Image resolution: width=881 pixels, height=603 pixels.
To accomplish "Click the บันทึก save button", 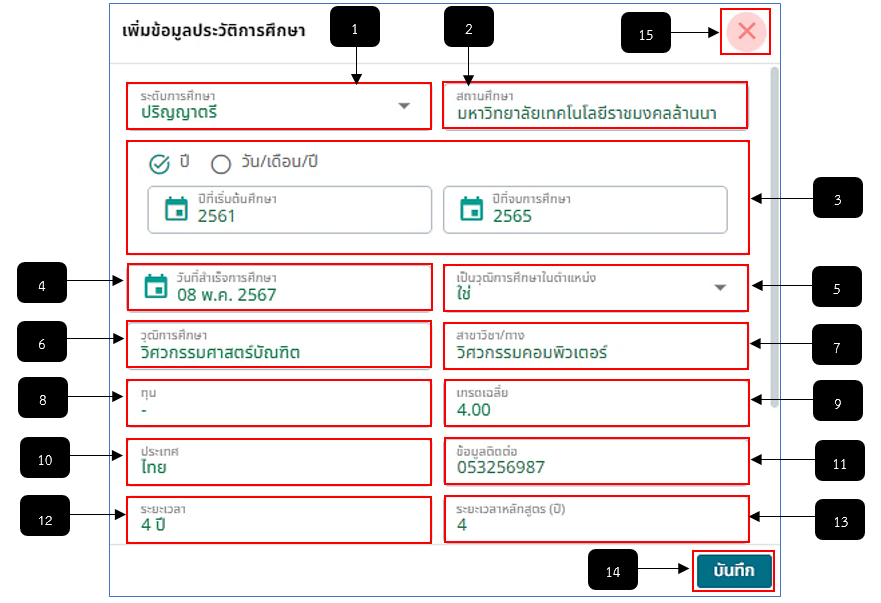I will [734, 571].
